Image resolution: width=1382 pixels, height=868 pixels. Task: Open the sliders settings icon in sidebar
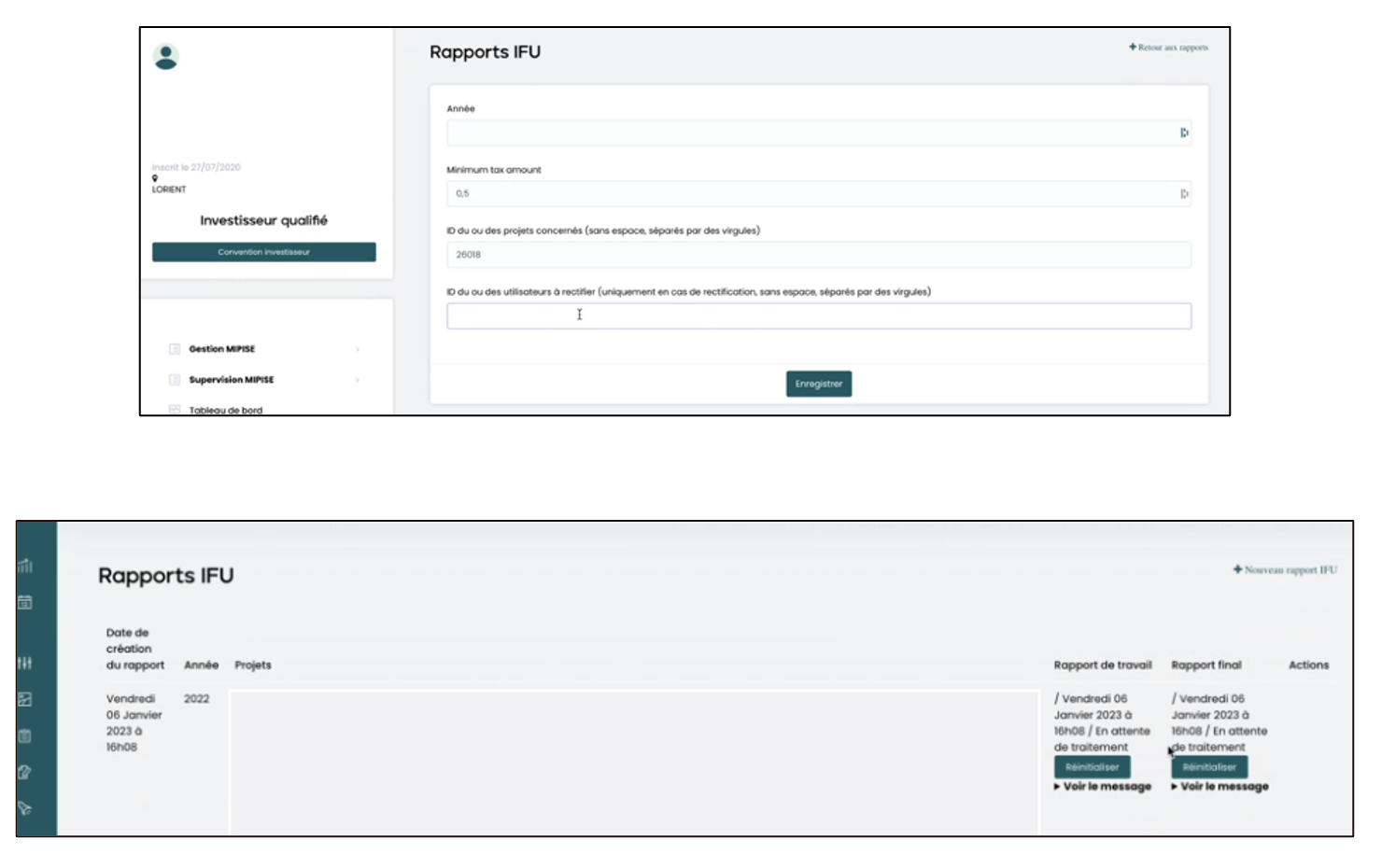click(25, 663)
